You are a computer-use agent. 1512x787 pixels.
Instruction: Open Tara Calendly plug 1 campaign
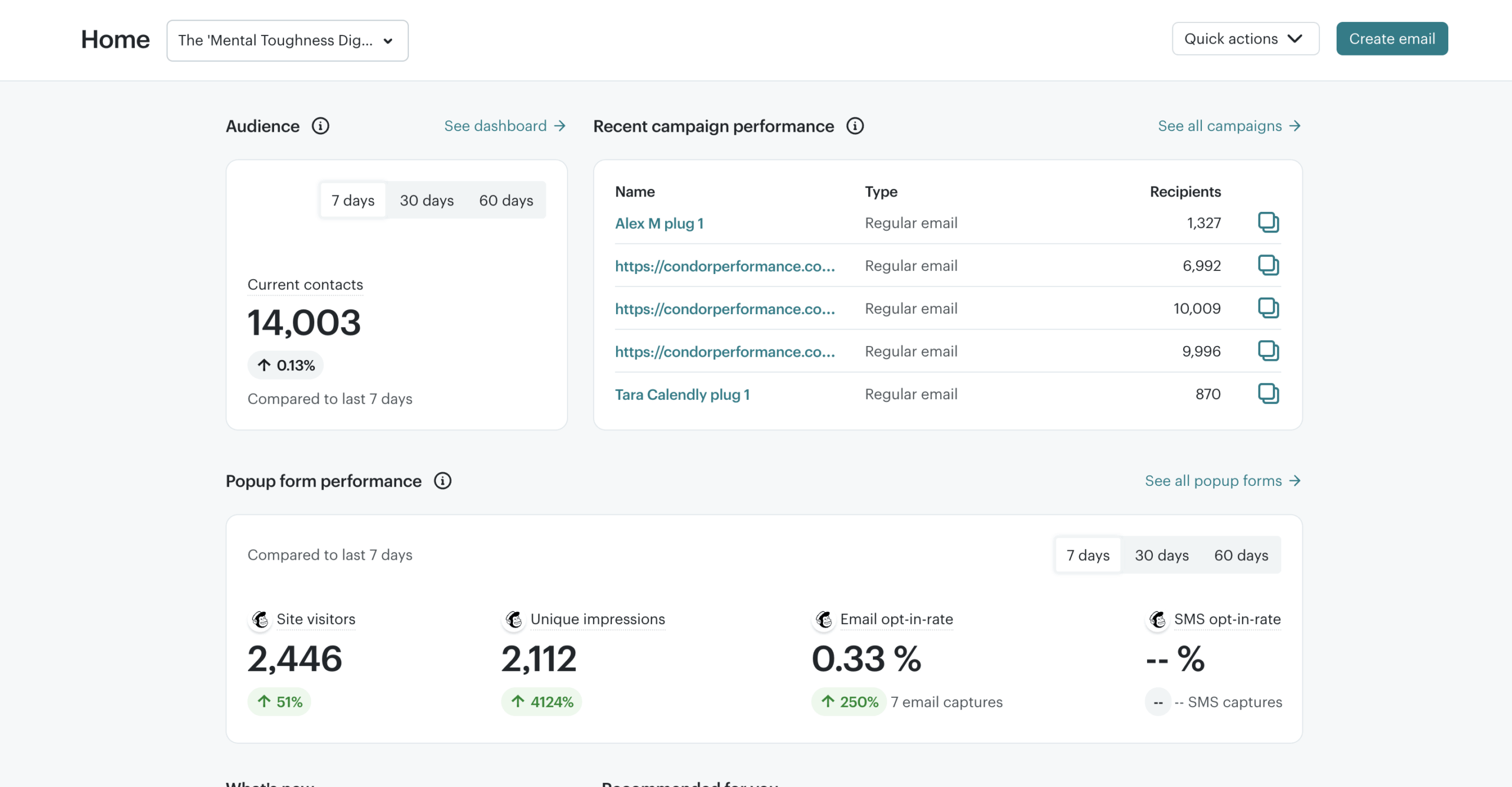point(682,394)
